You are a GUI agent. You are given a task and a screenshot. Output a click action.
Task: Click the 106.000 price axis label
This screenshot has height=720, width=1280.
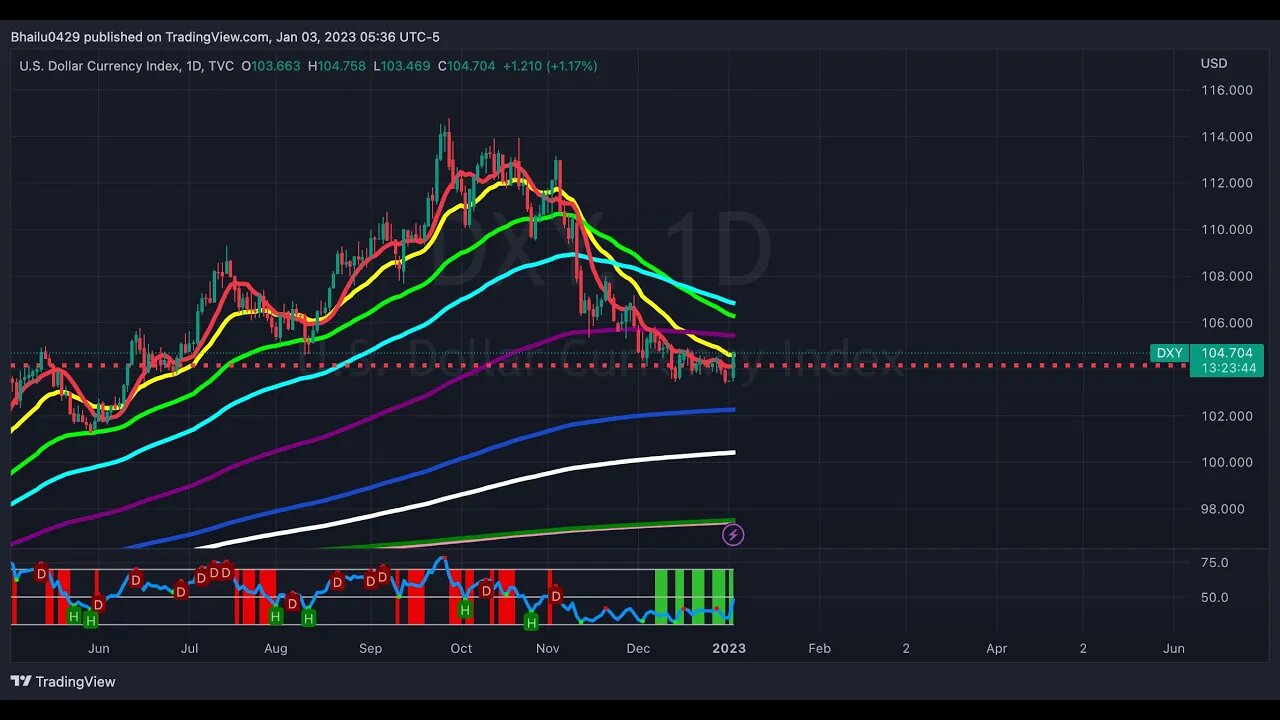point(1227,323)
